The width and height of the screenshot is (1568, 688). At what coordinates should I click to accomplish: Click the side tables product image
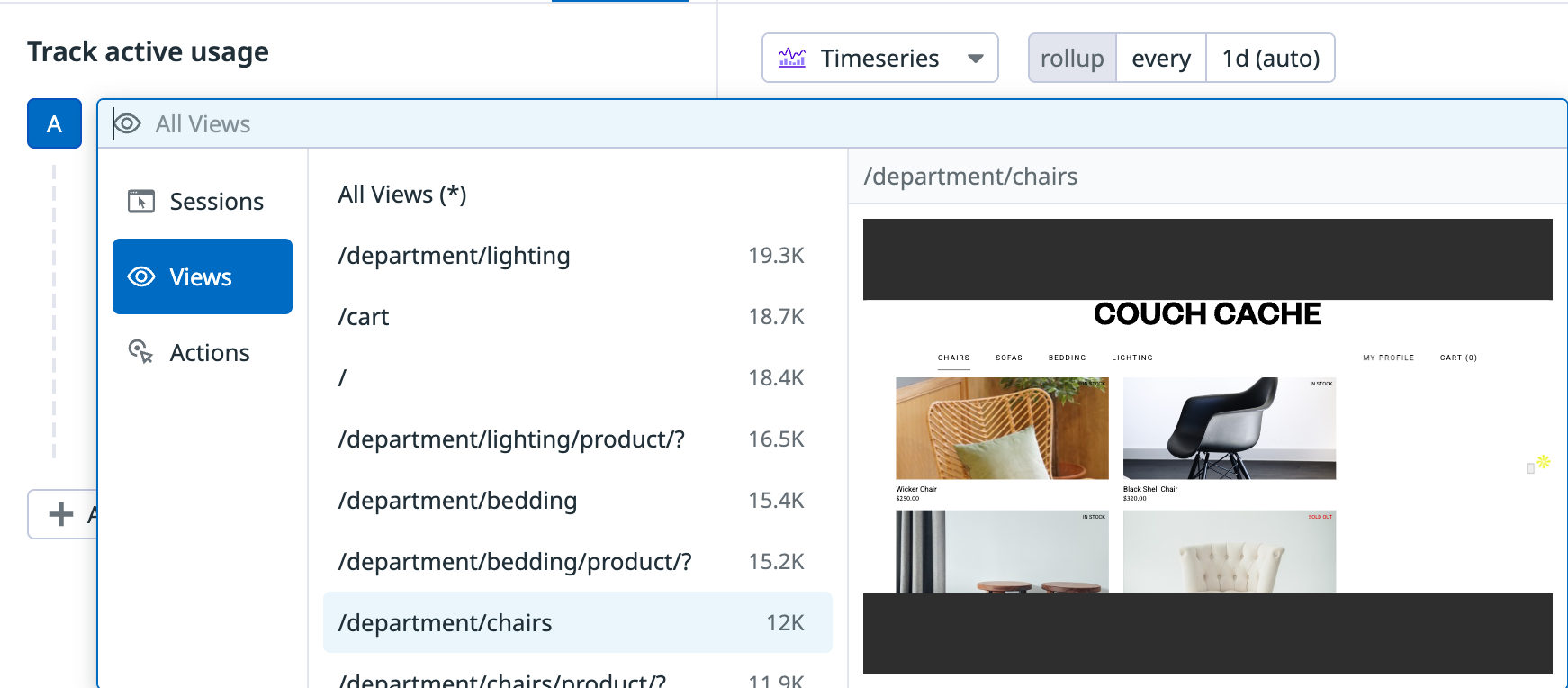[x=1002, y=551]
